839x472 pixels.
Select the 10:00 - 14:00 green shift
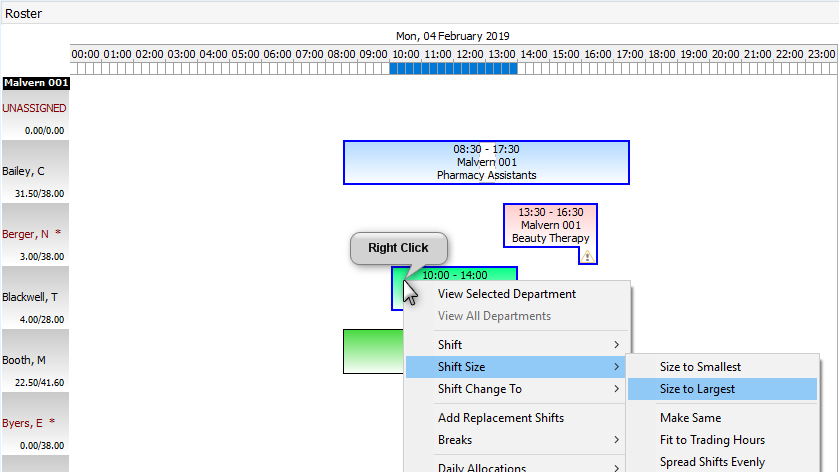pyautogui.click(x=454, y=275)
